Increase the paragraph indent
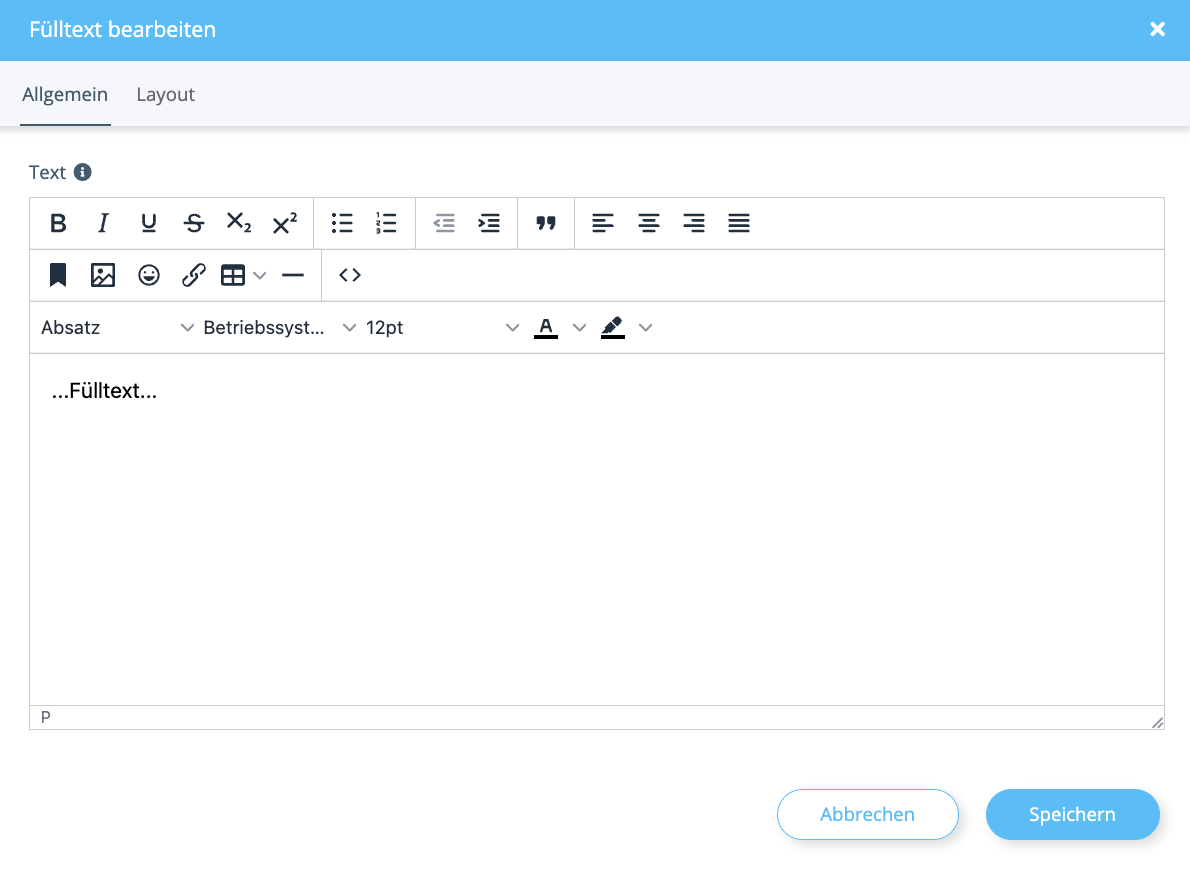 [x=489, y=223]
